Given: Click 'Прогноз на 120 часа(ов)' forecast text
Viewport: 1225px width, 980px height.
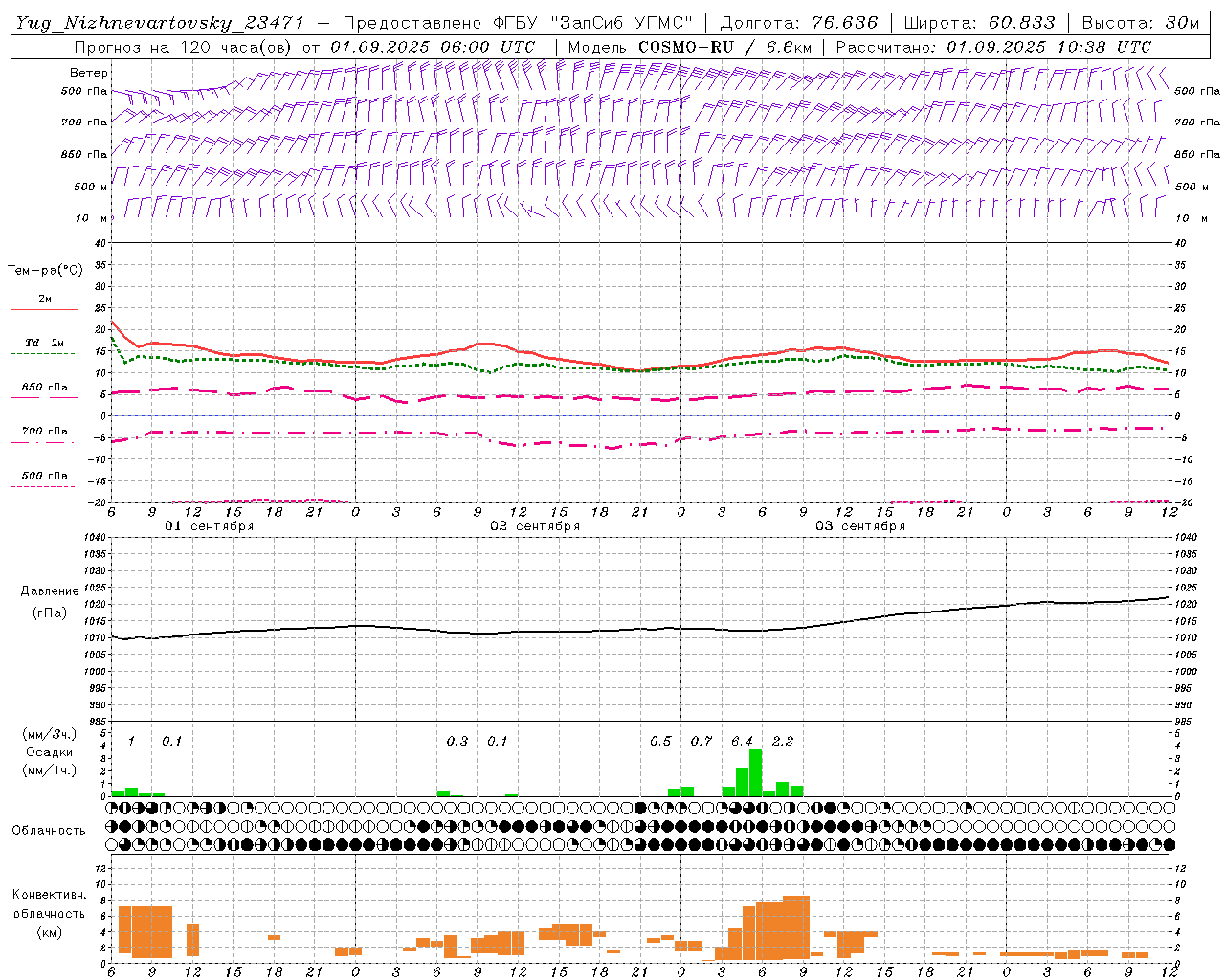Looking at the screenshot, I should click(185, 47).
